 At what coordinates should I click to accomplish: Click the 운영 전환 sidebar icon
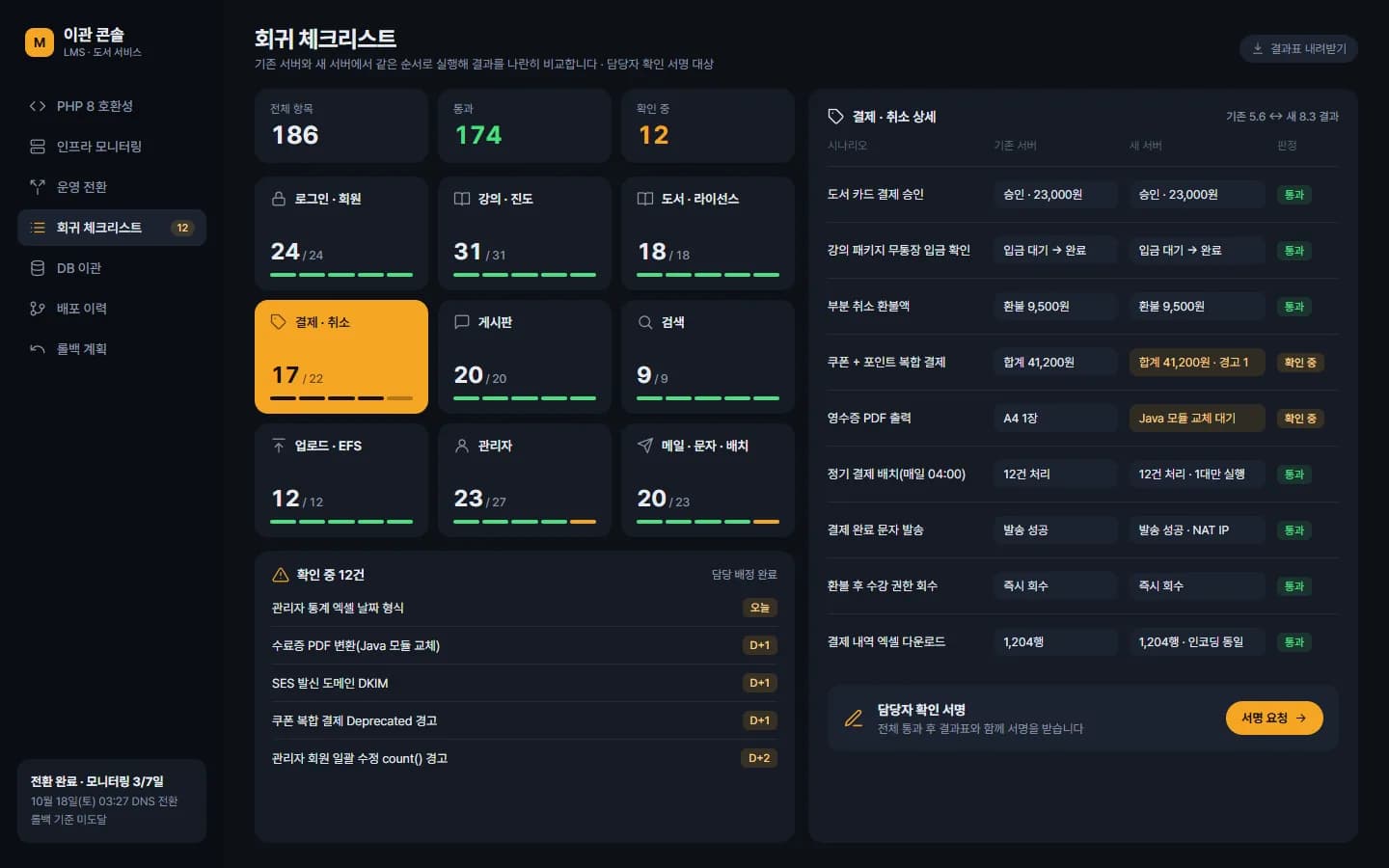tap(38, 187)
